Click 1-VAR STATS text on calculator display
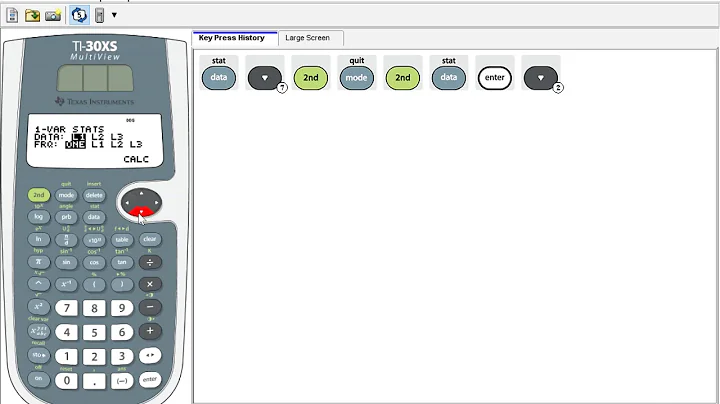This screenshot has height=404, width=720. [69, 129]
